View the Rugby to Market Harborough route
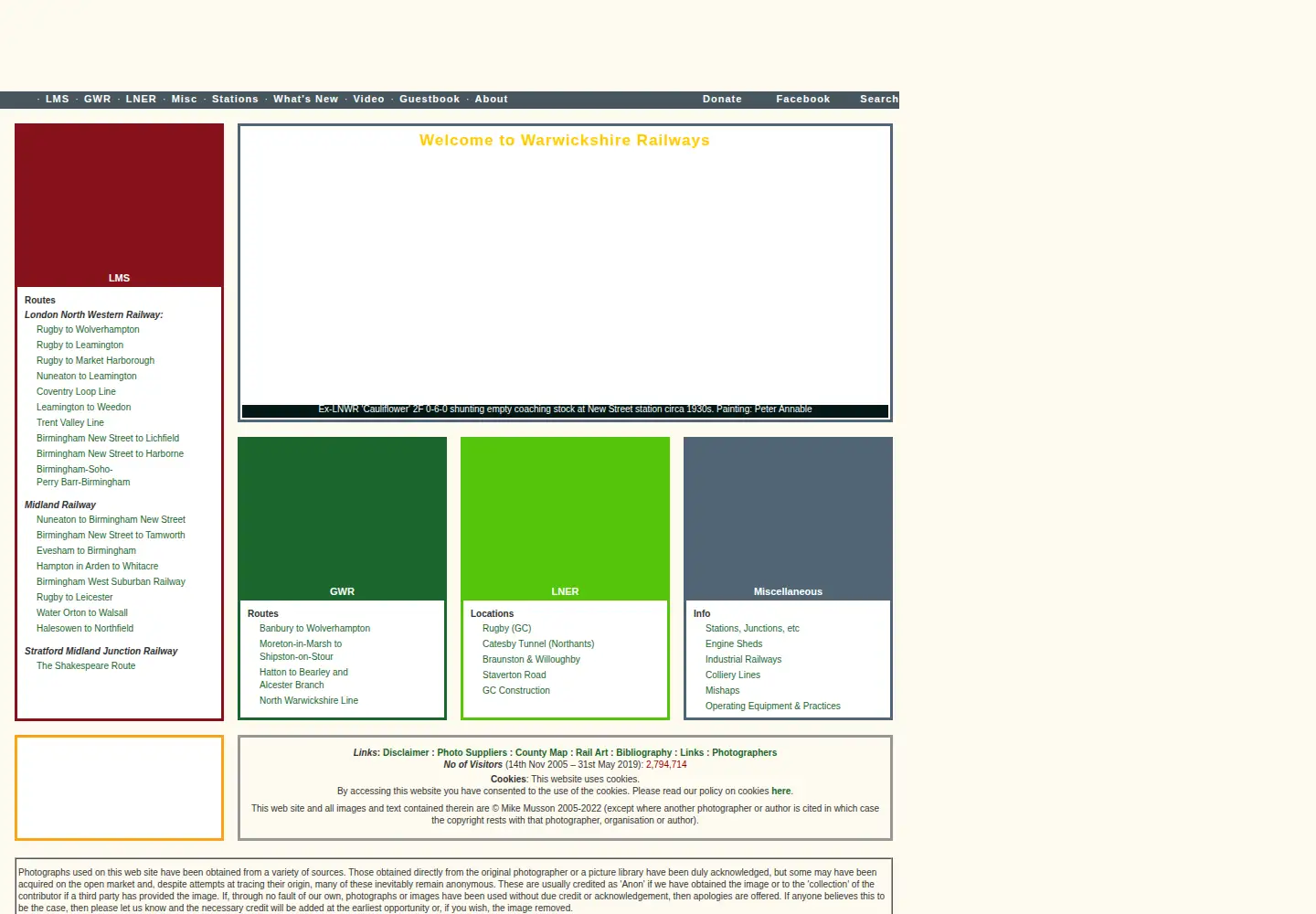The image size is (1316, 914). click(x=95, y=361)
